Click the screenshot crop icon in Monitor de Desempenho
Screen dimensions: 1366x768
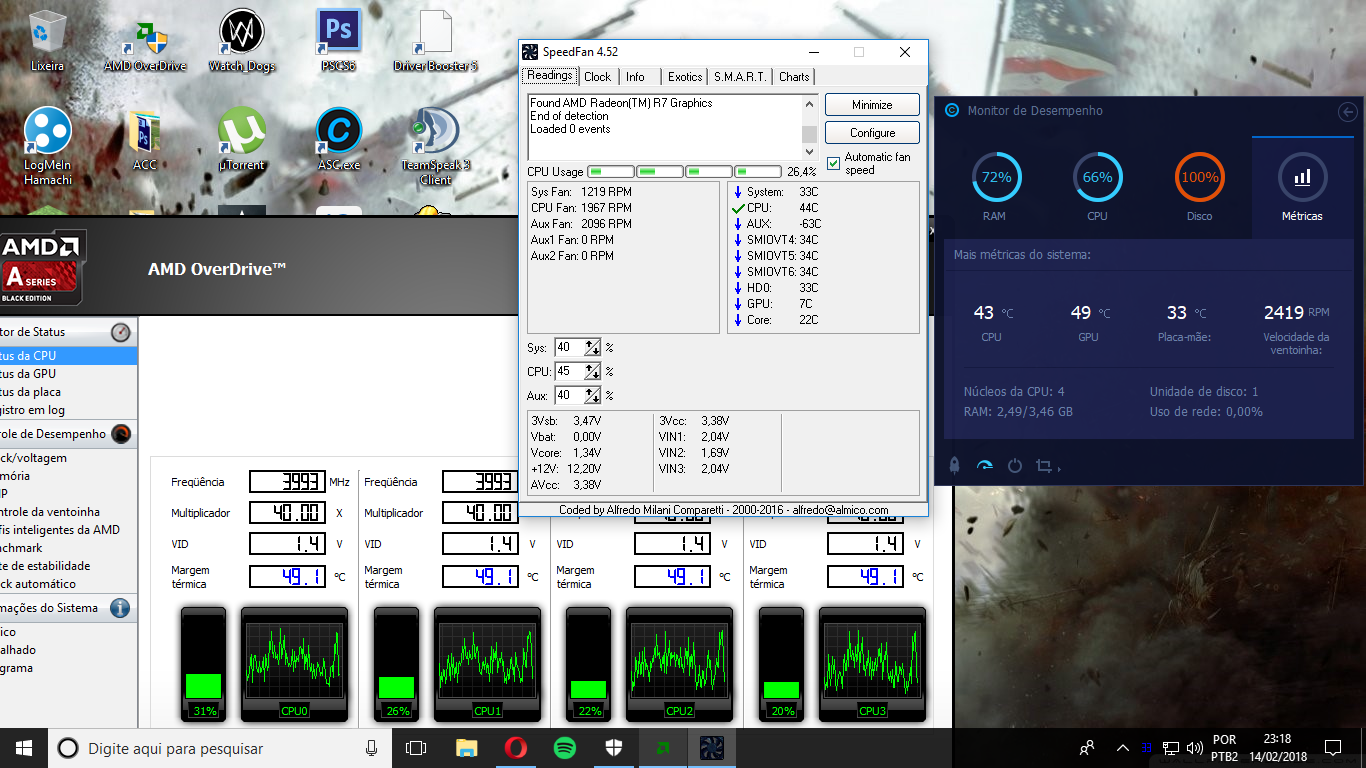[1045, 466]
